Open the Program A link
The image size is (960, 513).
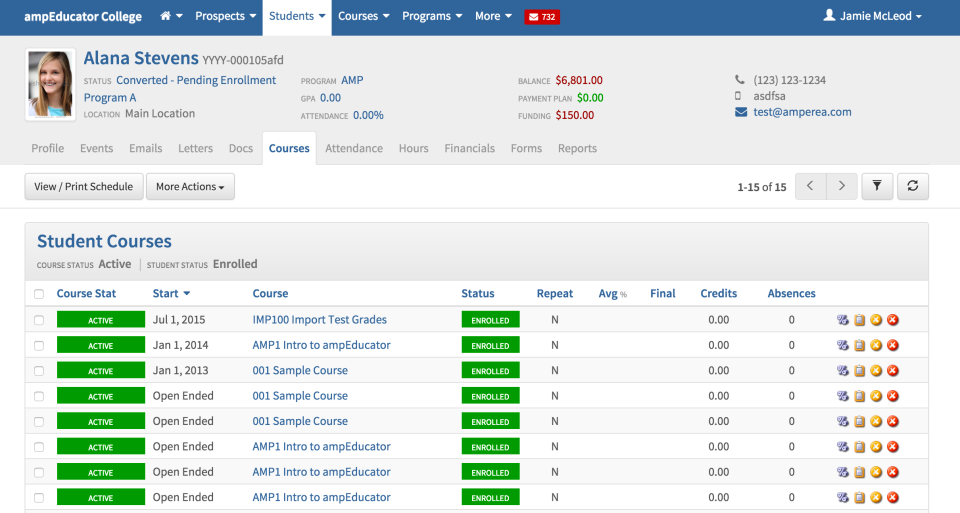pos(110,97)
